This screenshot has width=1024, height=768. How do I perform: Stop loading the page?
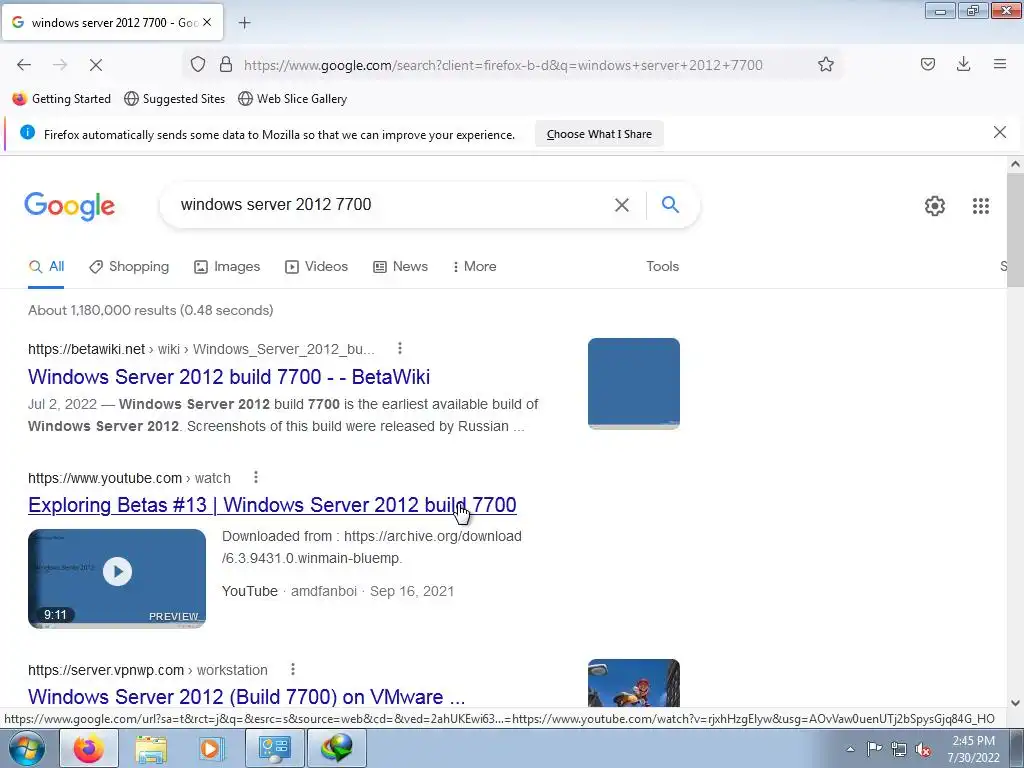point(96,65)
